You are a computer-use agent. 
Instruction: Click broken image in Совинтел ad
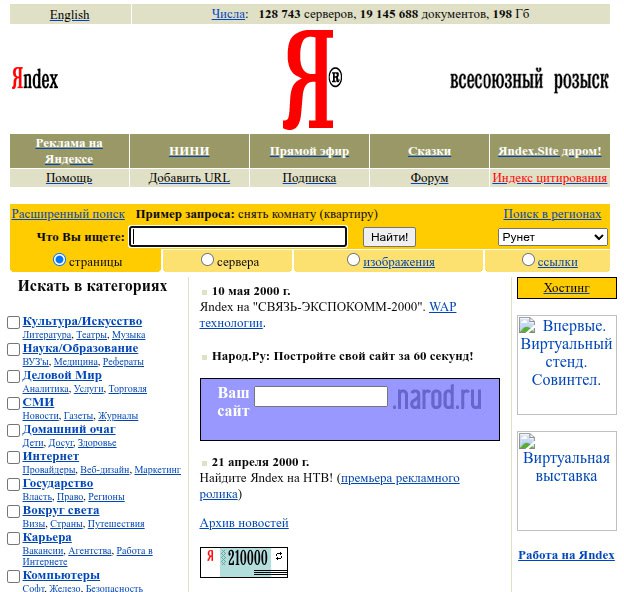tap(527, 325)
